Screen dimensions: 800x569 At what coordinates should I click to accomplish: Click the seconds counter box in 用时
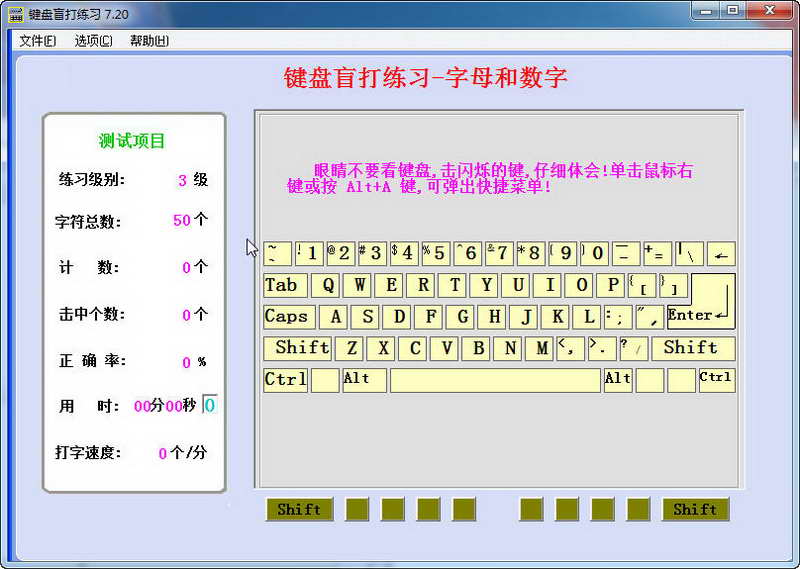pos(210,406)
